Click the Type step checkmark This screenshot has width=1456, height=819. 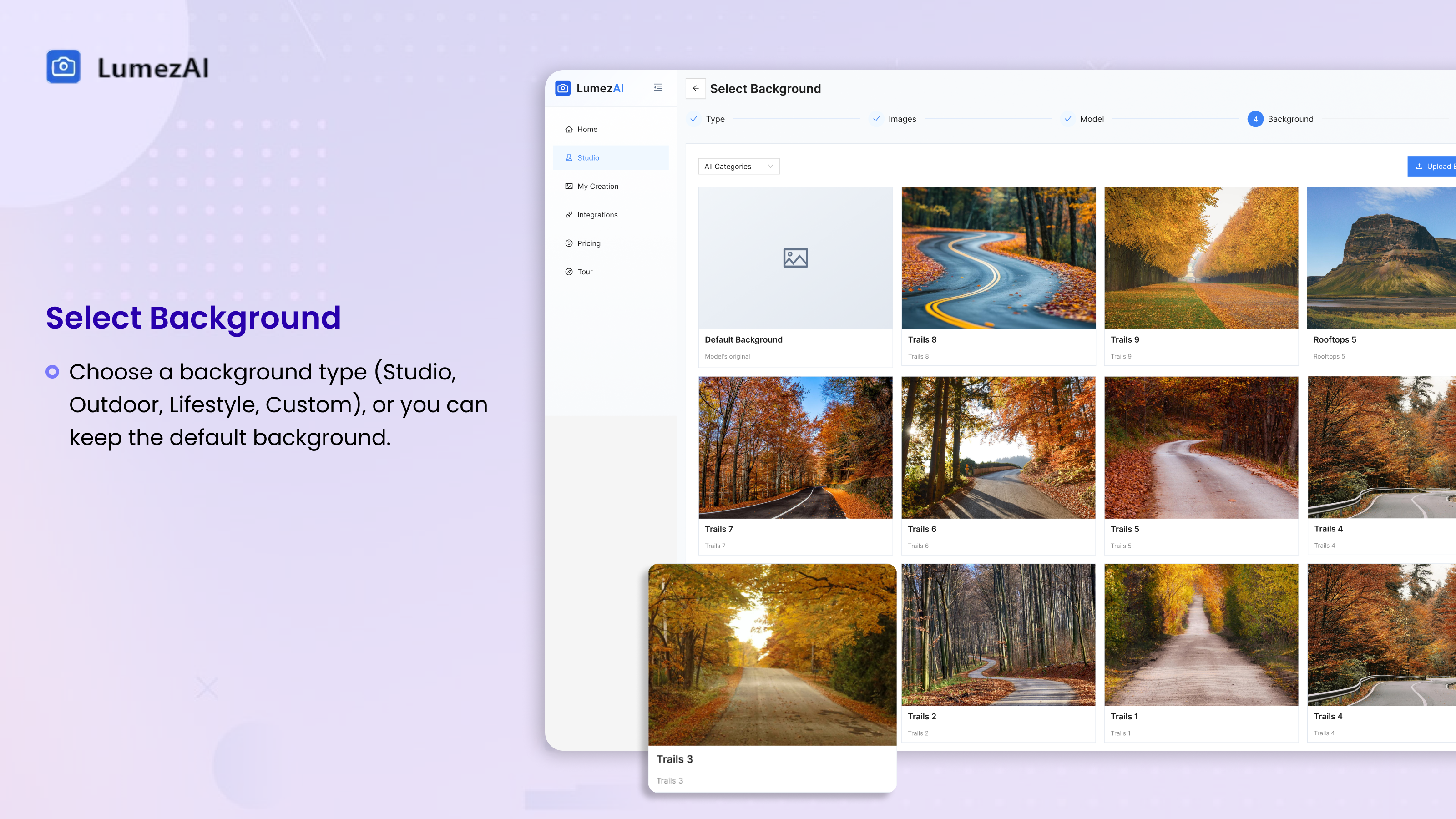pyautogui.click(x=693, y=119)
